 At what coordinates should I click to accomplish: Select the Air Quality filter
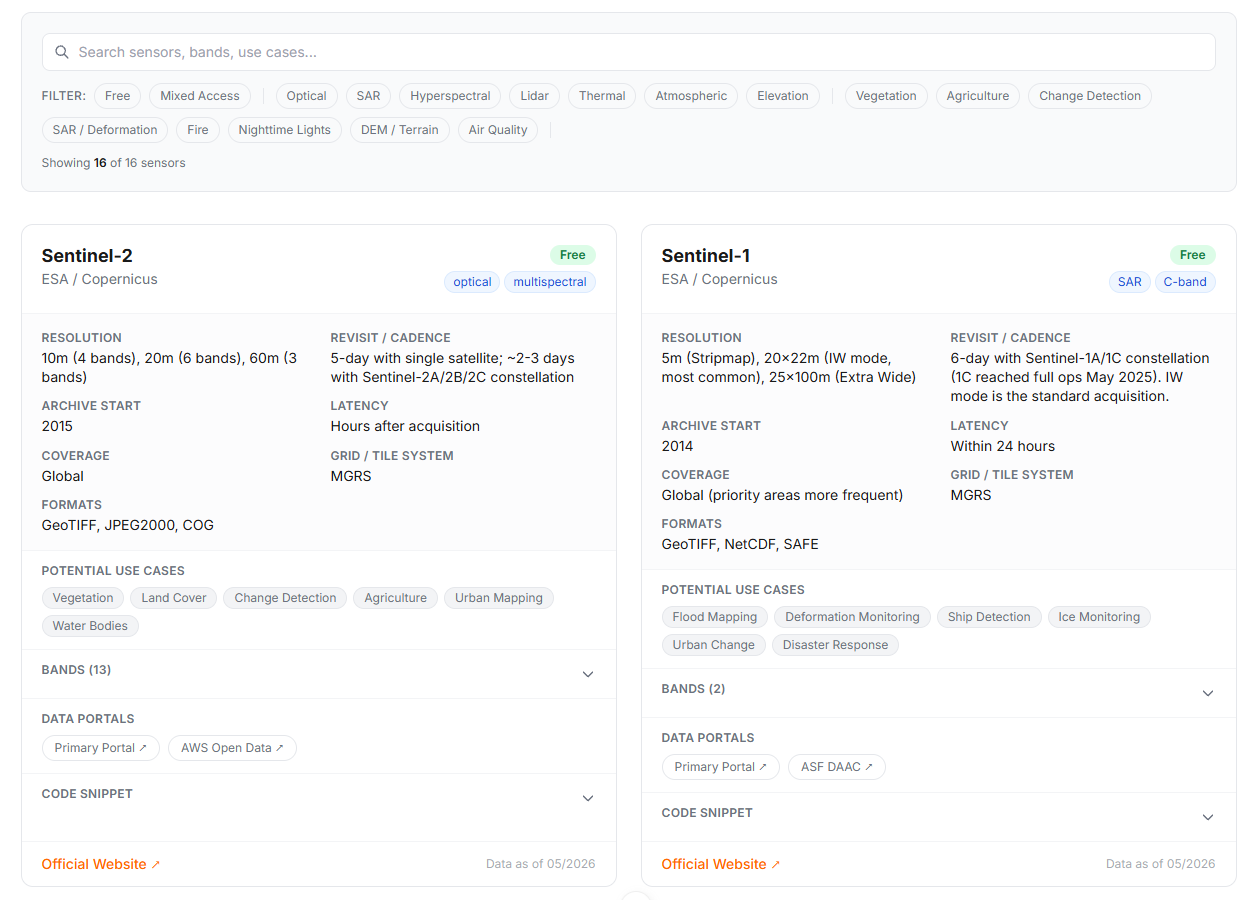(498, 130)
